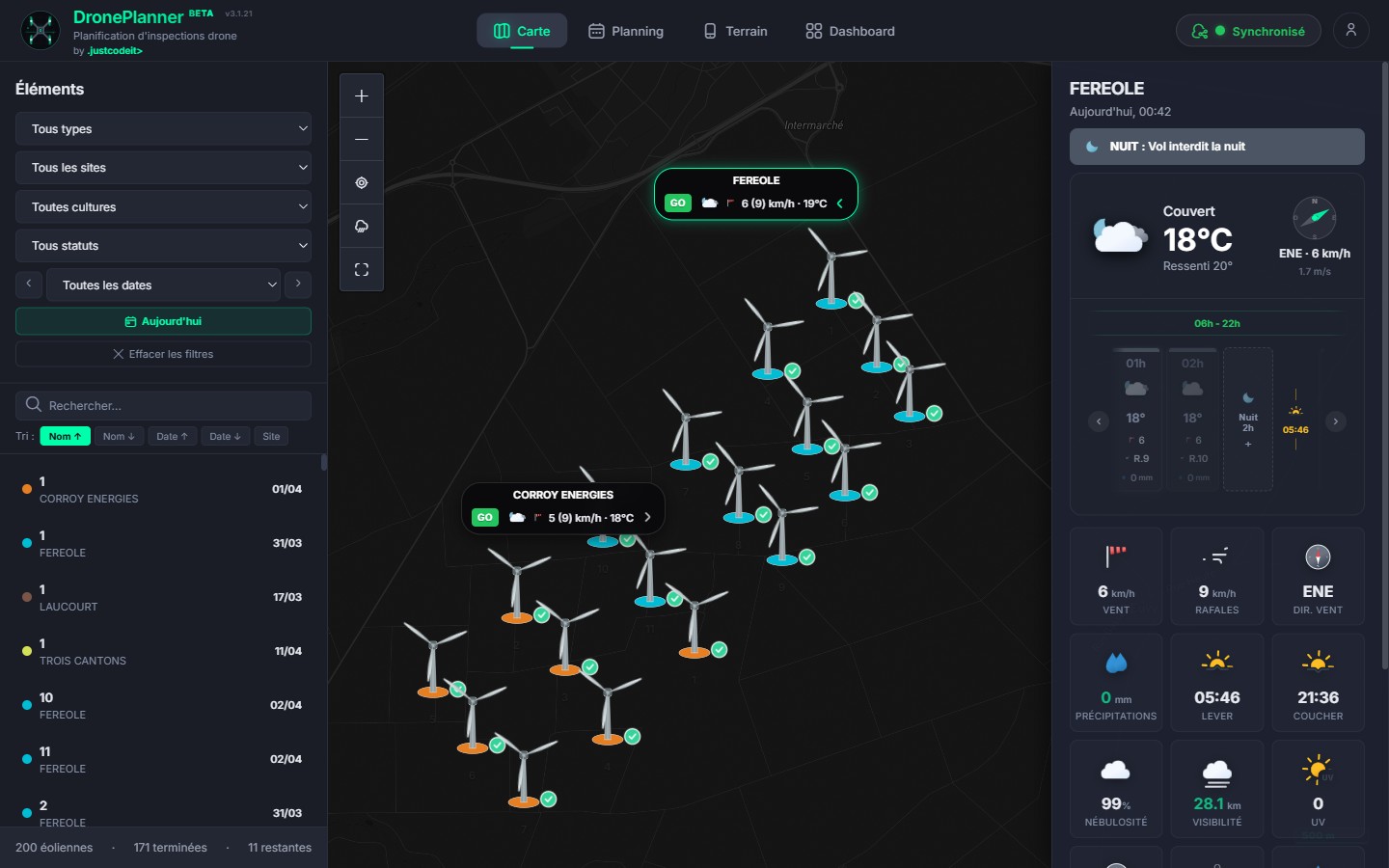Show previous hourly forecast
This screenshot has height=868, width=1389.
click(1099, 421)
